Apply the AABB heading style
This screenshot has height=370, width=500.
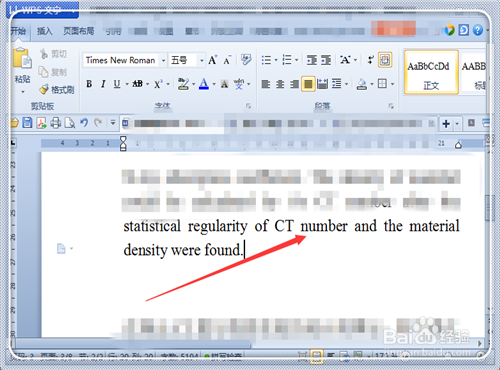point(473,72)
